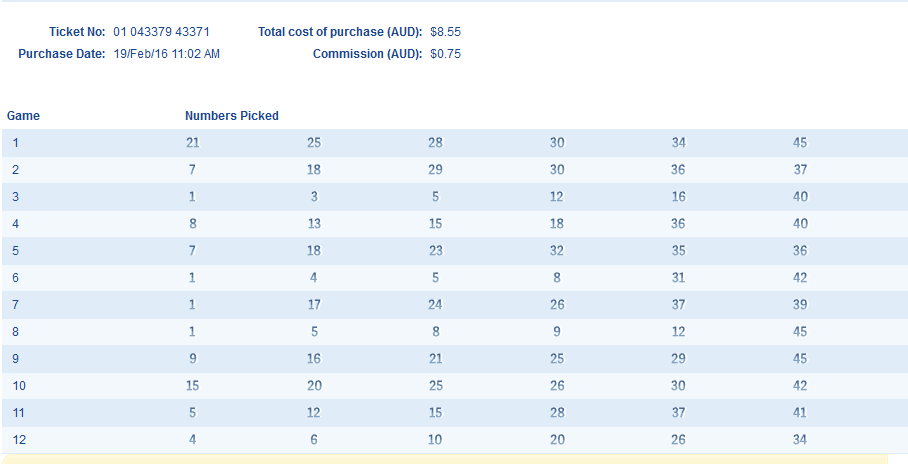Select number 13 in Game 4 row

[x=314, y=224]
